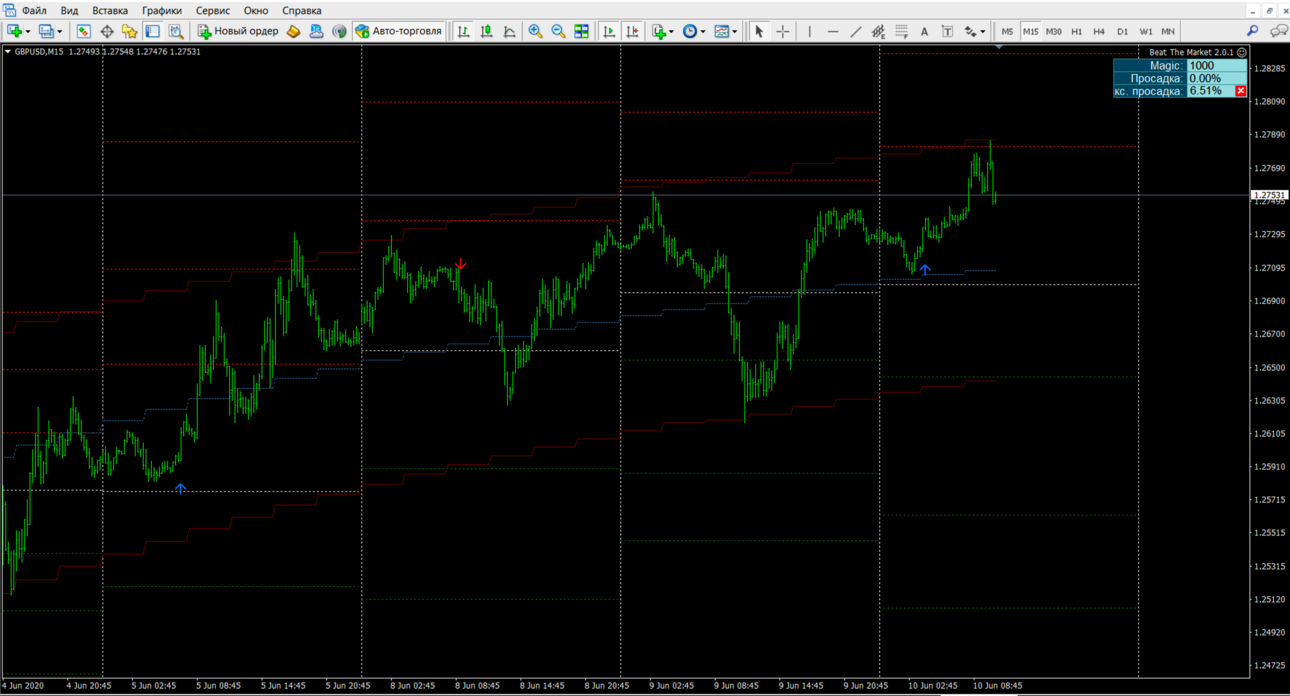The width and height of the screenshot is (1290, 696).
Task: Switch to the H4 timeframe
Action: [x=1099, y=31]
